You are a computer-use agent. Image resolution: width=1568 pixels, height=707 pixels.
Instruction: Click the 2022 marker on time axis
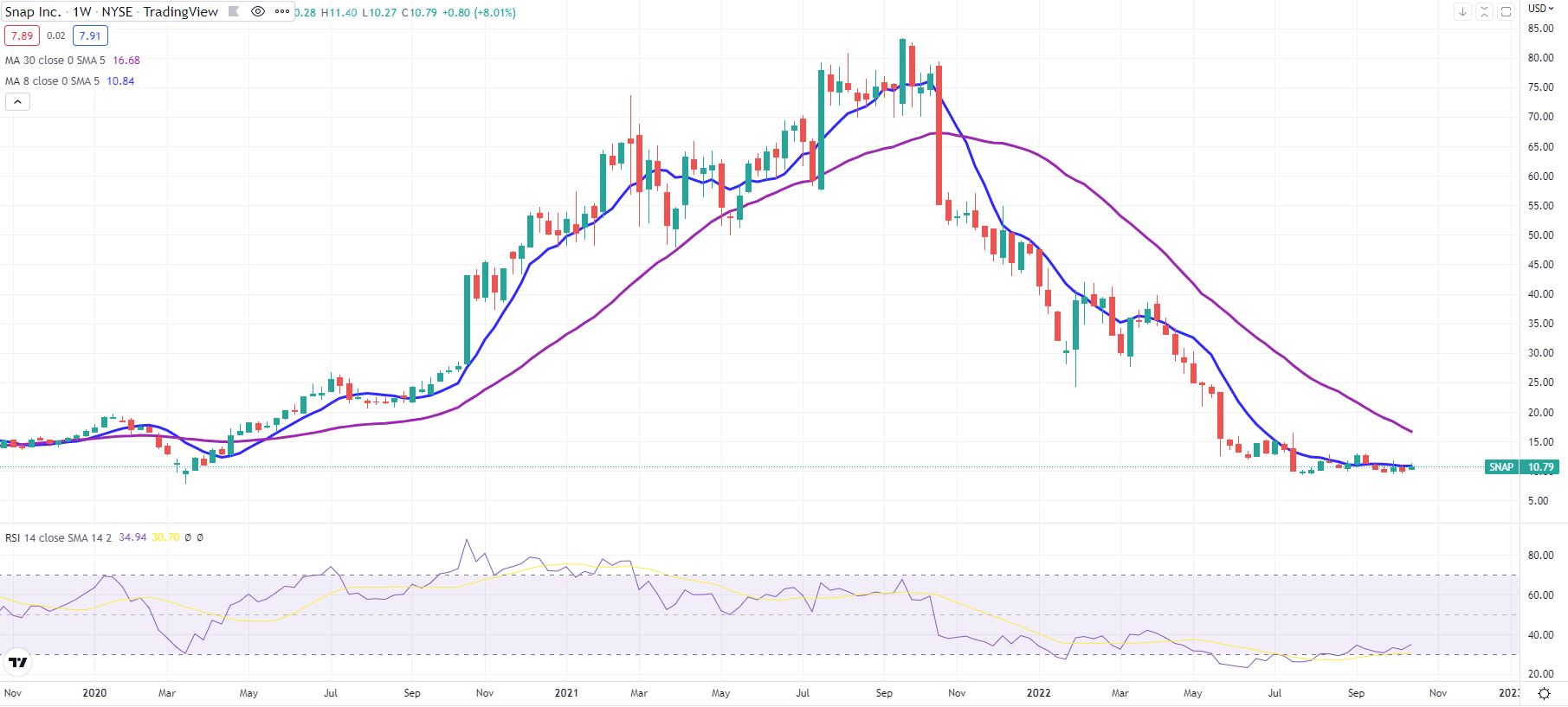[x=1038, y=693]
